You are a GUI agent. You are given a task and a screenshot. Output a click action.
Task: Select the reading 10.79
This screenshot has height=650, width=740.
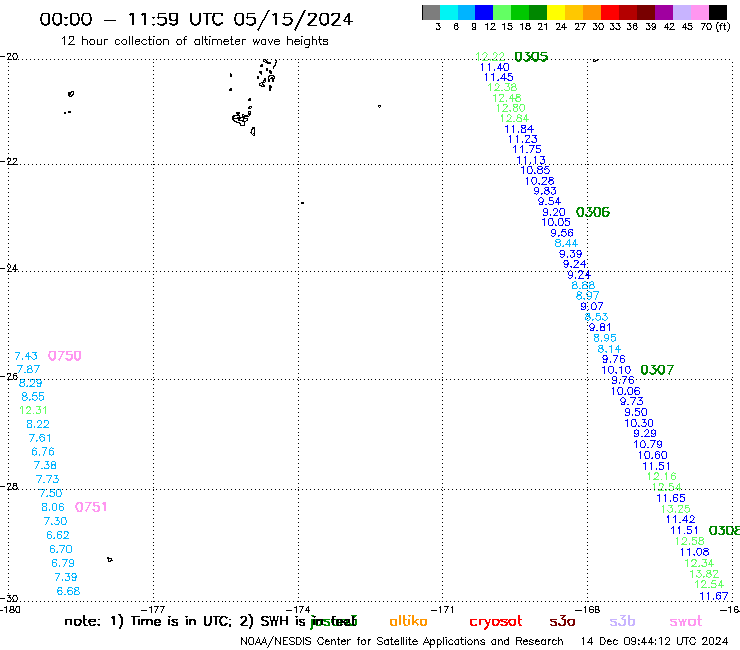[x=648, y=444]
